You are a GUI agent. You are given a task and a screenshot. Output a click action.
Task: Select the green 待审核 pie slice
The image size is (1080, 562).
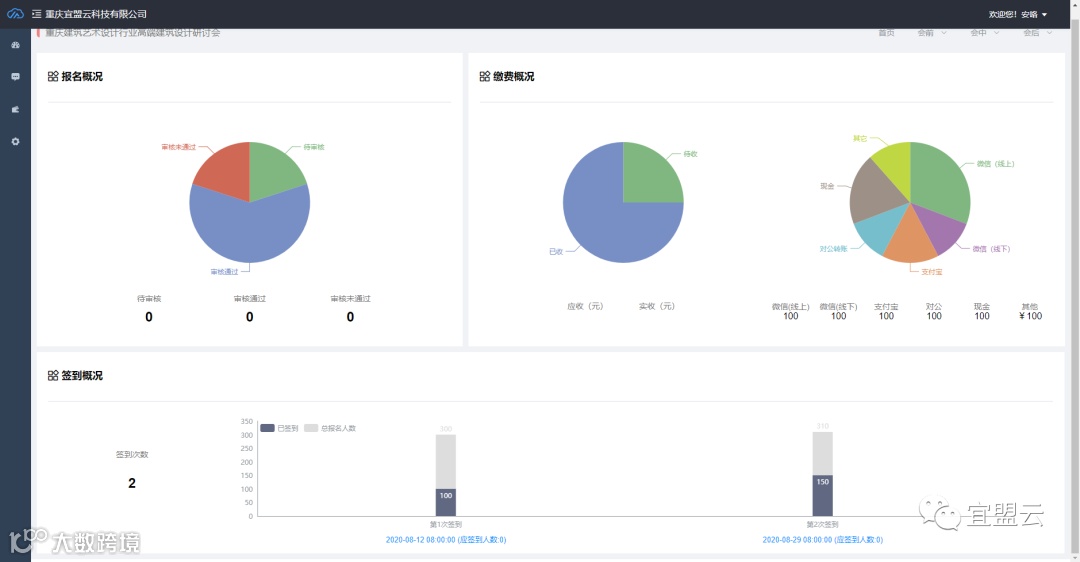click(272, 169)
